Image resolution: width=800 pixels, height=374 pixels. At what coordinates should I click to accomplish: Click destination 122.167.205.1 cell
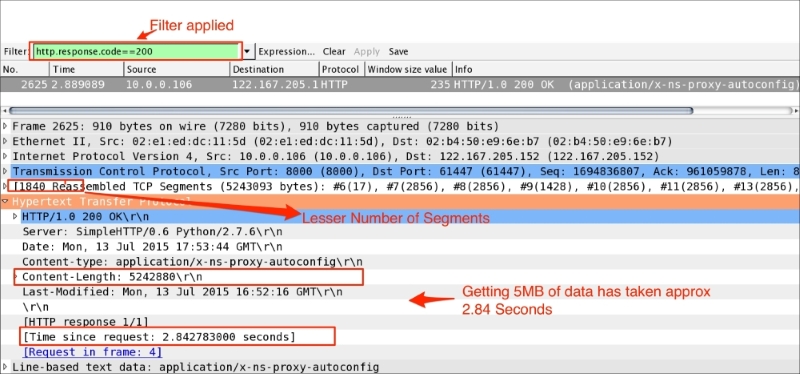pyautogui.click(x=274, y=84)
